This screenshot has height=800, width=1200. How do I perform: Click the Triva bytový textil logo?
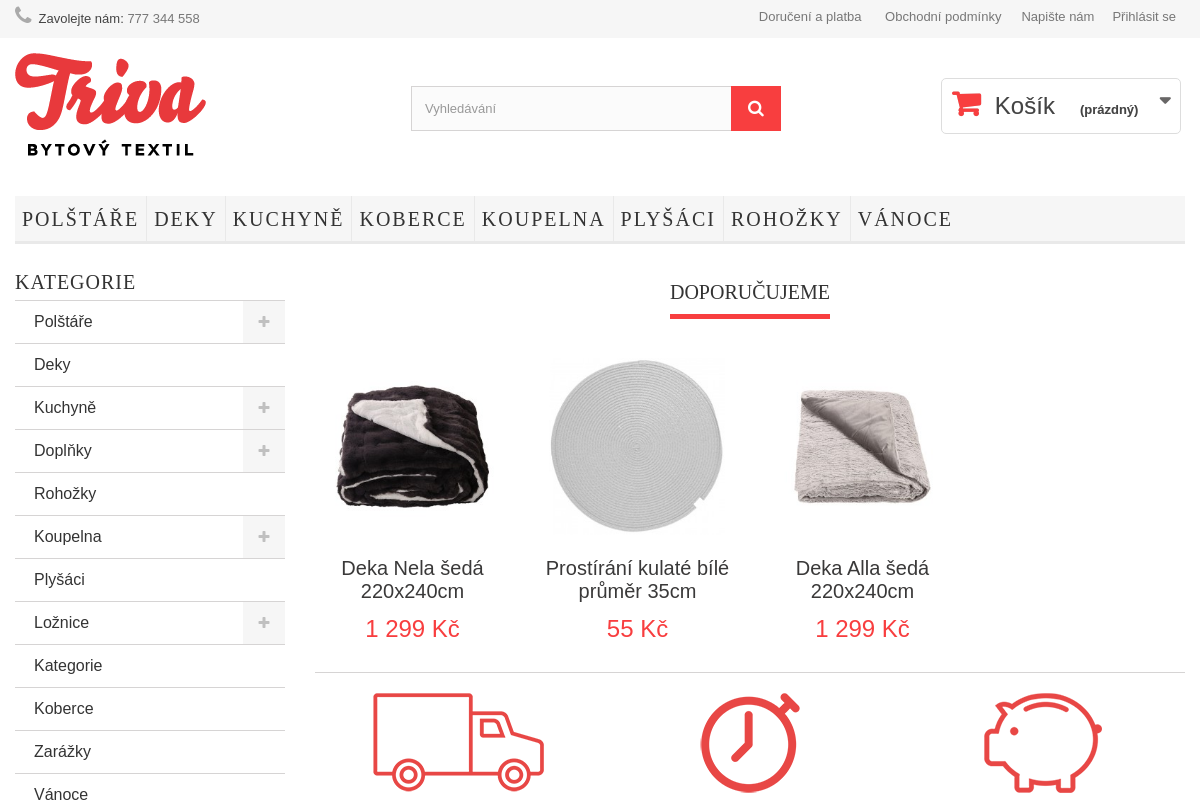[110, 105]
